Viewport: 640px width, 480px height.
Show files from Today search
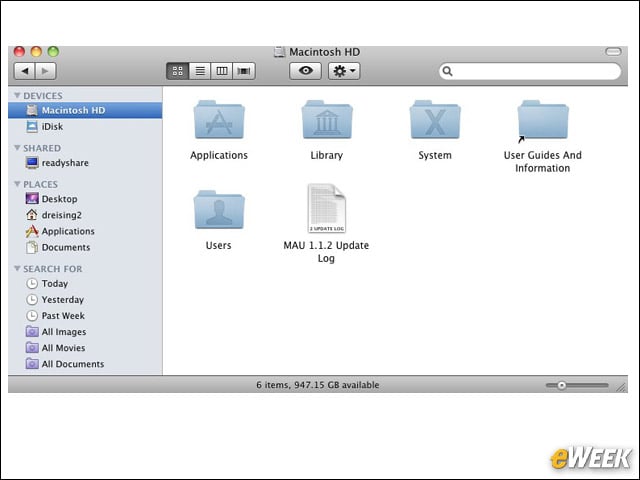[x=85, y=283]
